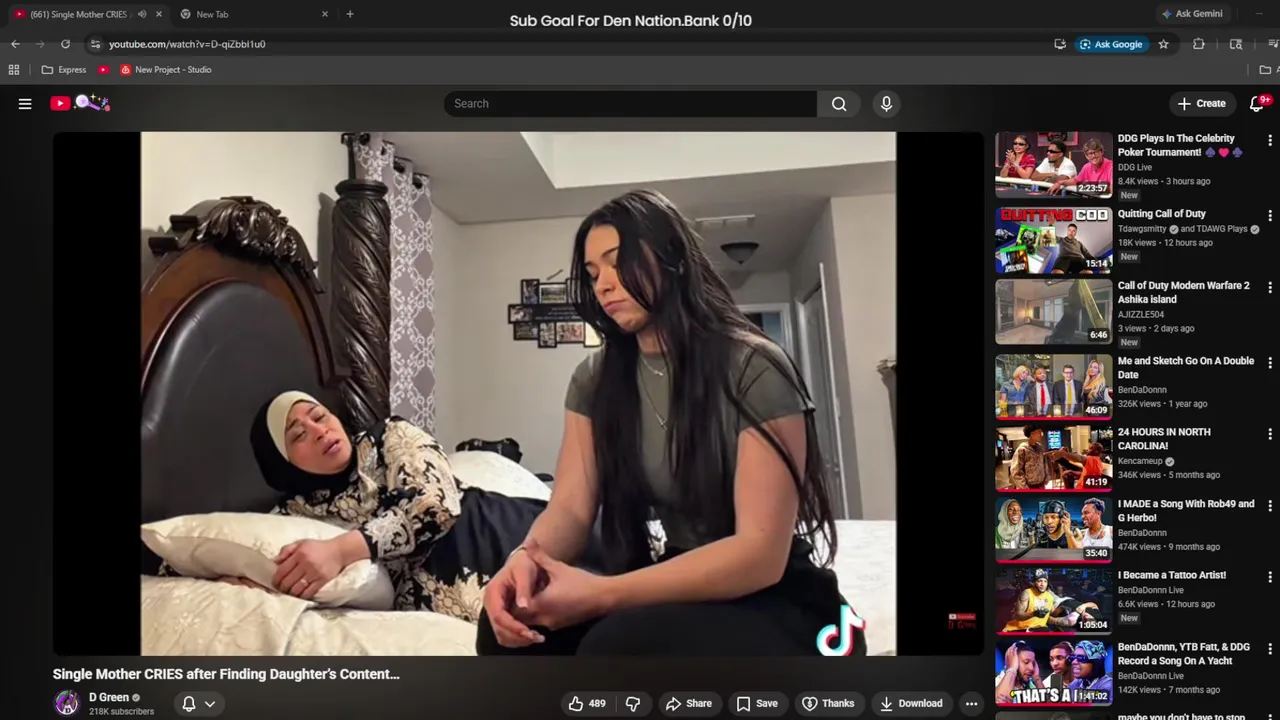Open options menu for Rob49 song video
The width and height of the screenshot is (1280, 720).
coord(1270,507)
